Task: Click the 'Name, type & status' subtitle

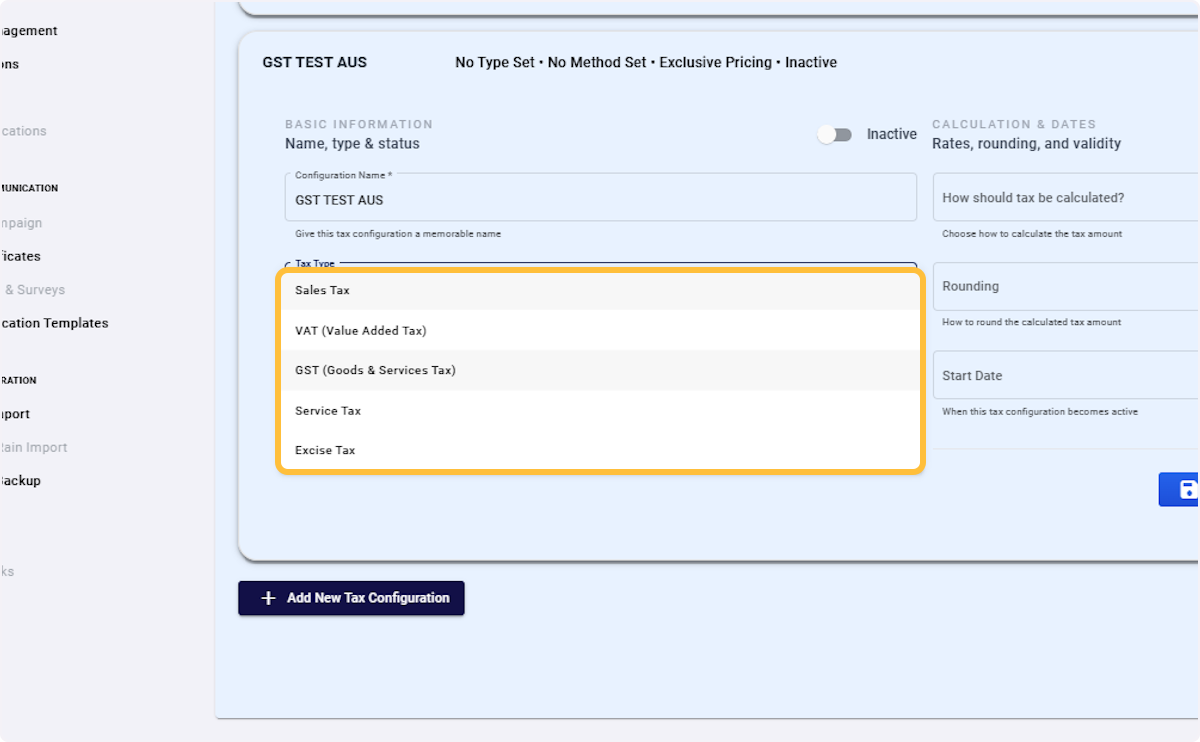Action: pos(352,144)
